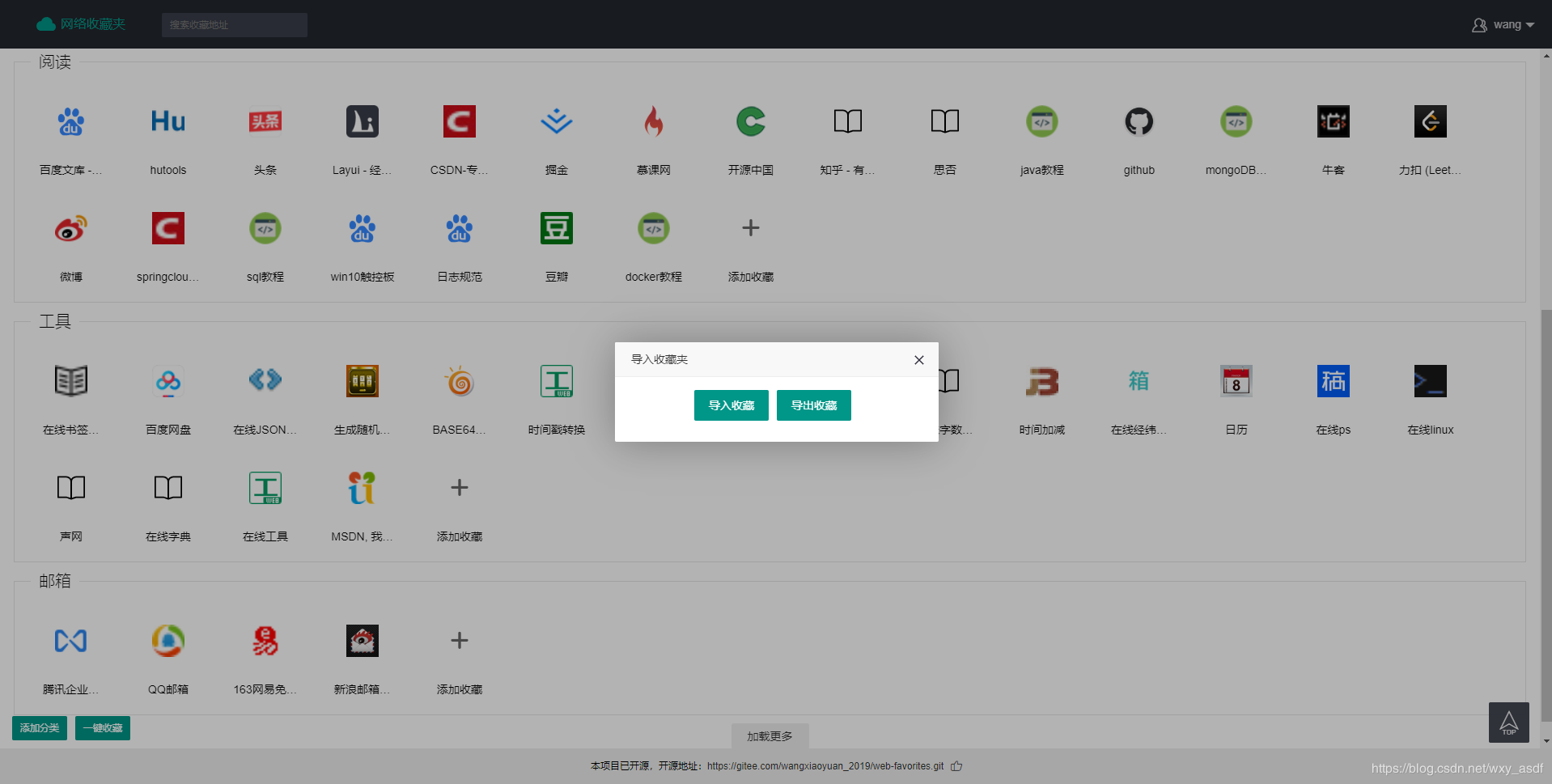This screenshot has width=1552, height=784.
Task: Open the 在线书签 bookmark icon
Action: (x=71, y=381)
